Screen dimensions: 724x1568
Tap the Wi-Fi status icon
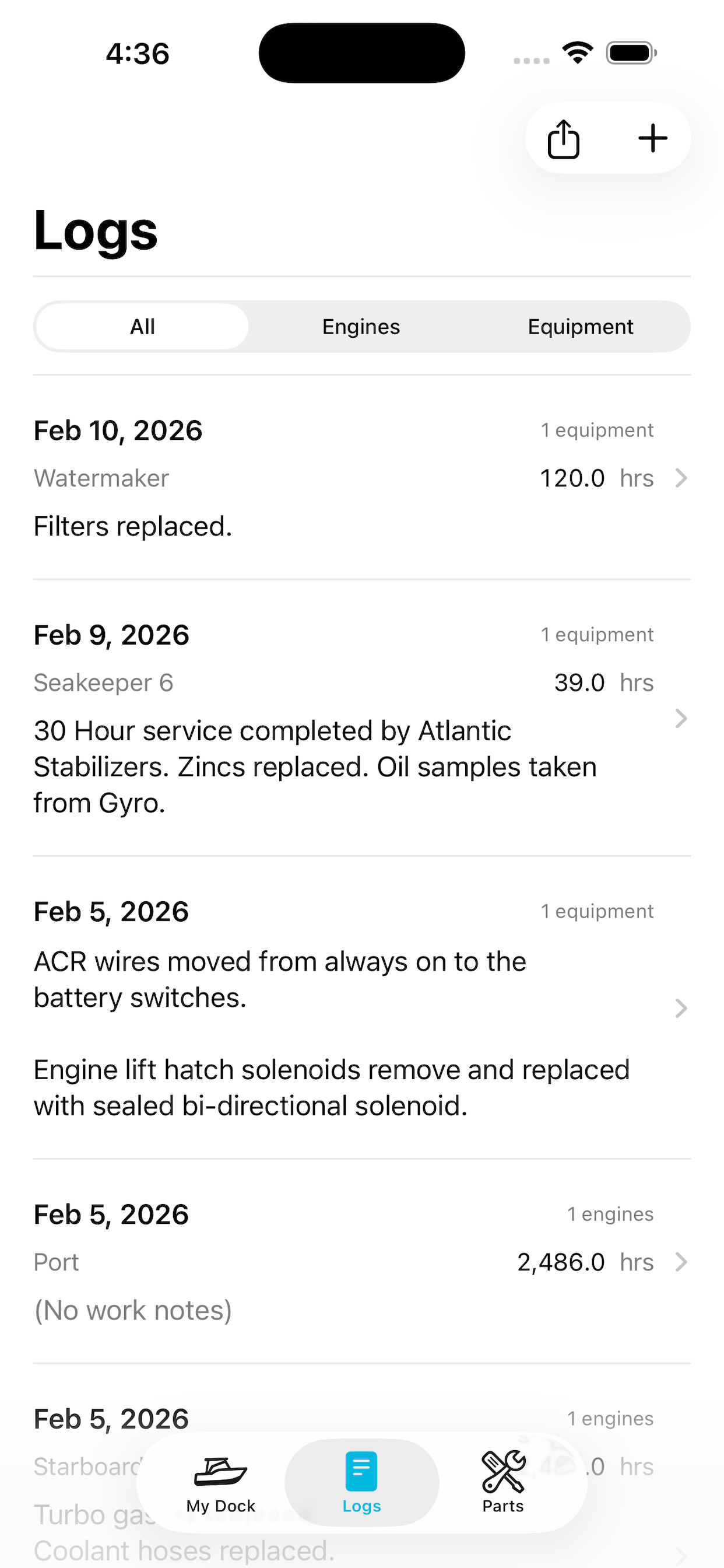(x=577, y=53)
